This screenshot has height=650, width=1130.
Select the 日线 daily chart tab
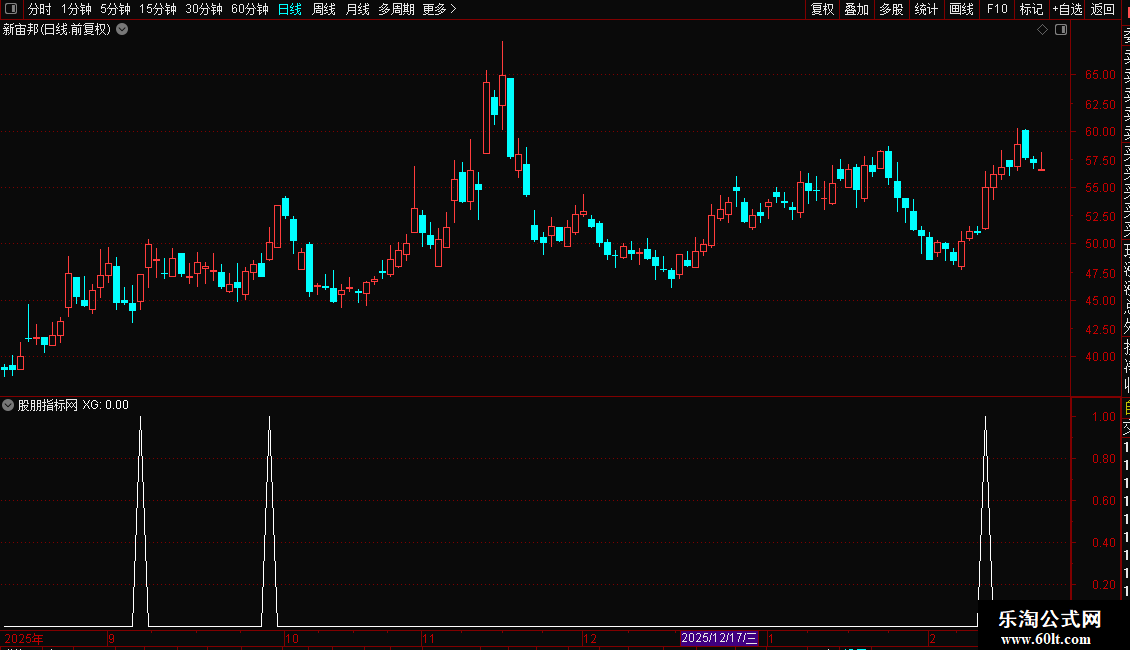[290, 9]
